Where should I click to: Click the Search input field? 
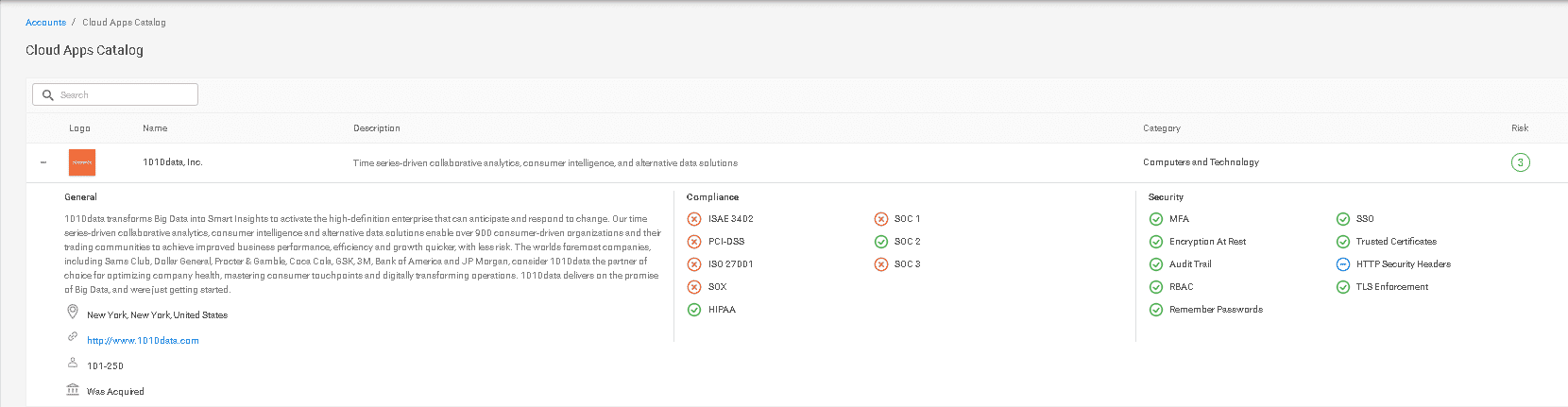click(x=115, y=94)
